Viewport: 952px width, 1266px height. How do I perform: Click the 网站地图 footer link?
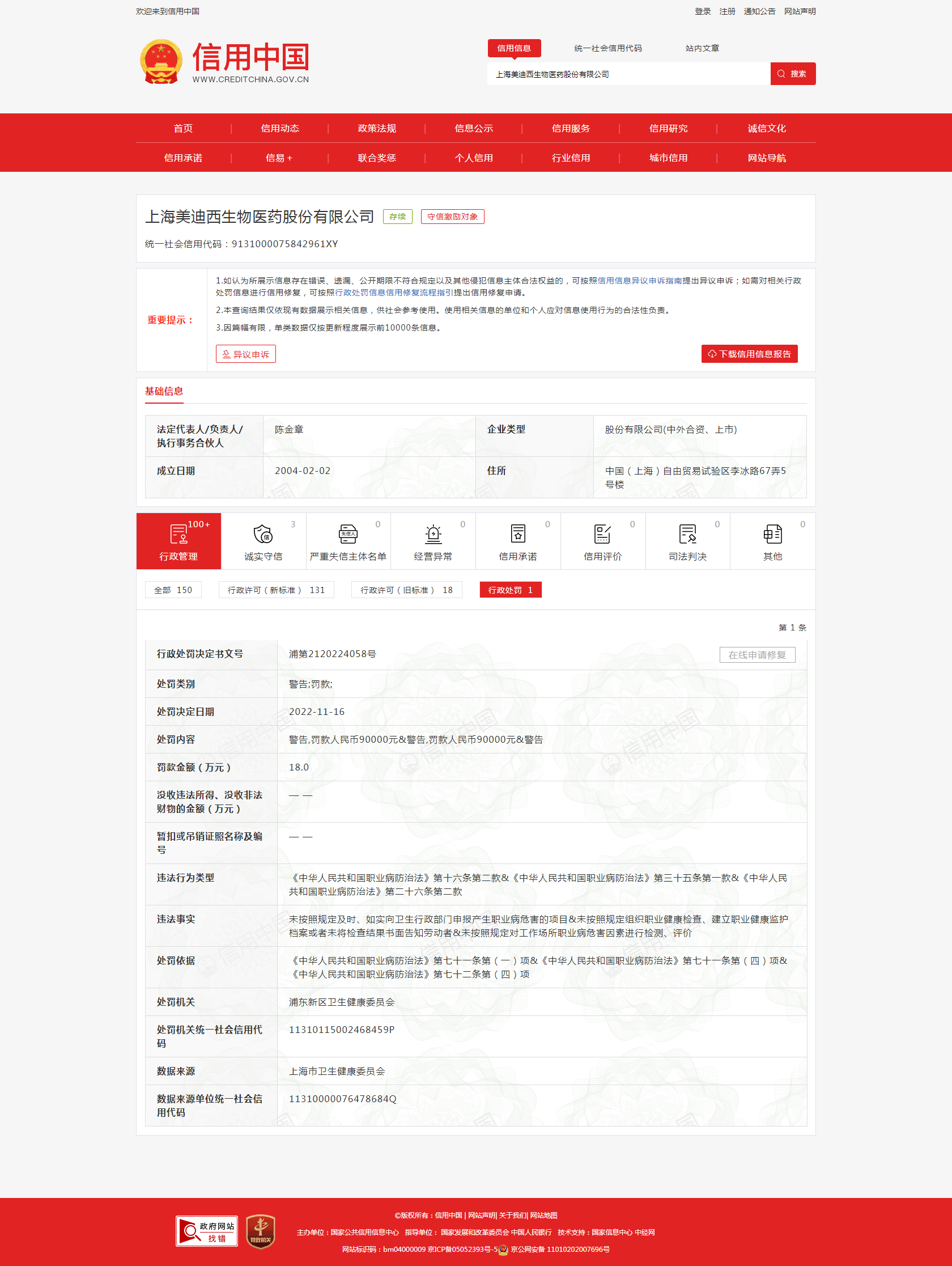543,1215
